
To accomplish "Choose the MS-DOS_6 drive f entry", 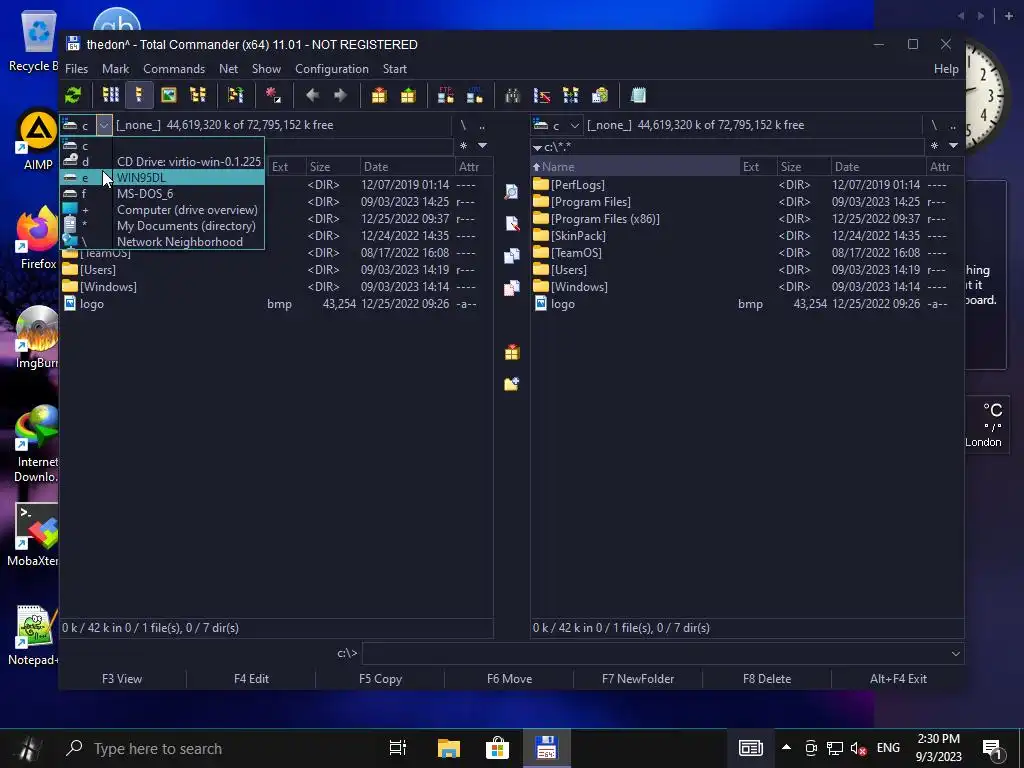I will click(162, 193).
